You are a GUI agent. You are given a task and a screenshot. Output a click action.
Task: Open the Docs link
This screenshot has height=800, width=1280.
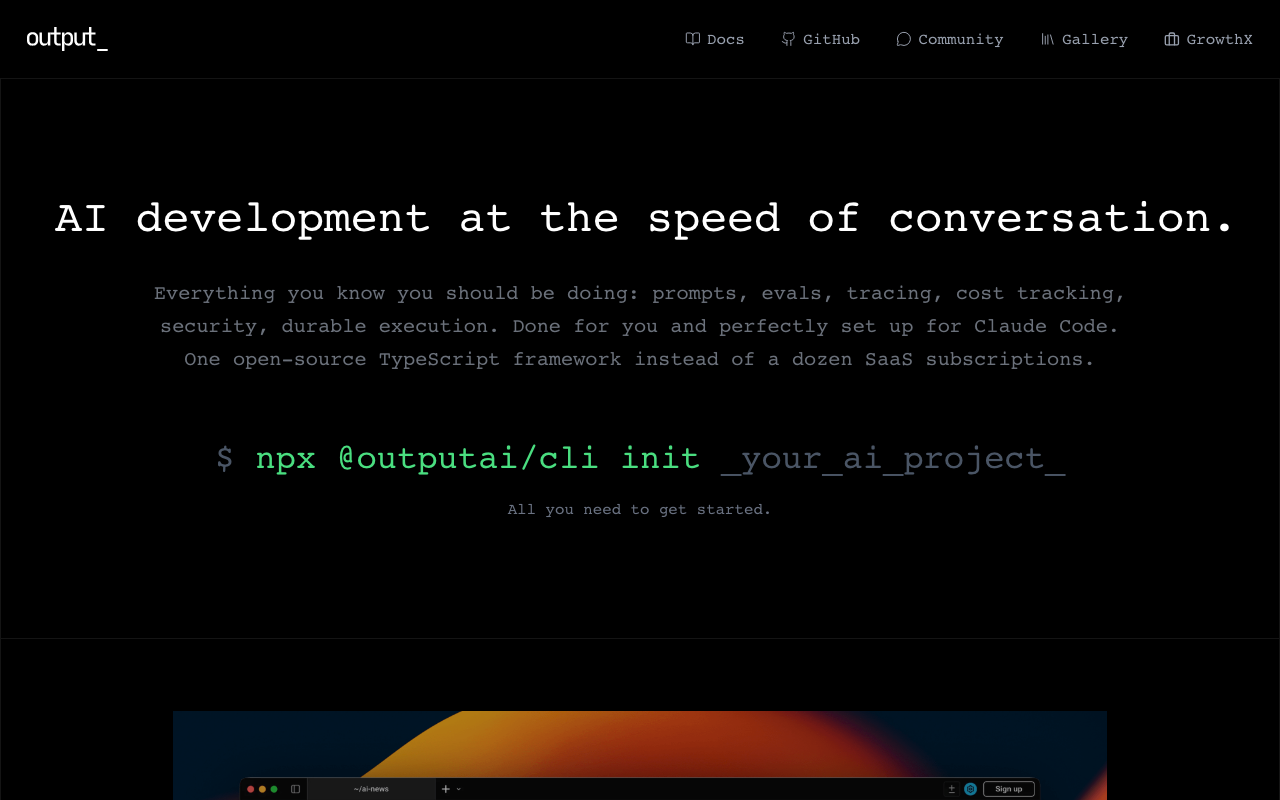click(715, 39)
